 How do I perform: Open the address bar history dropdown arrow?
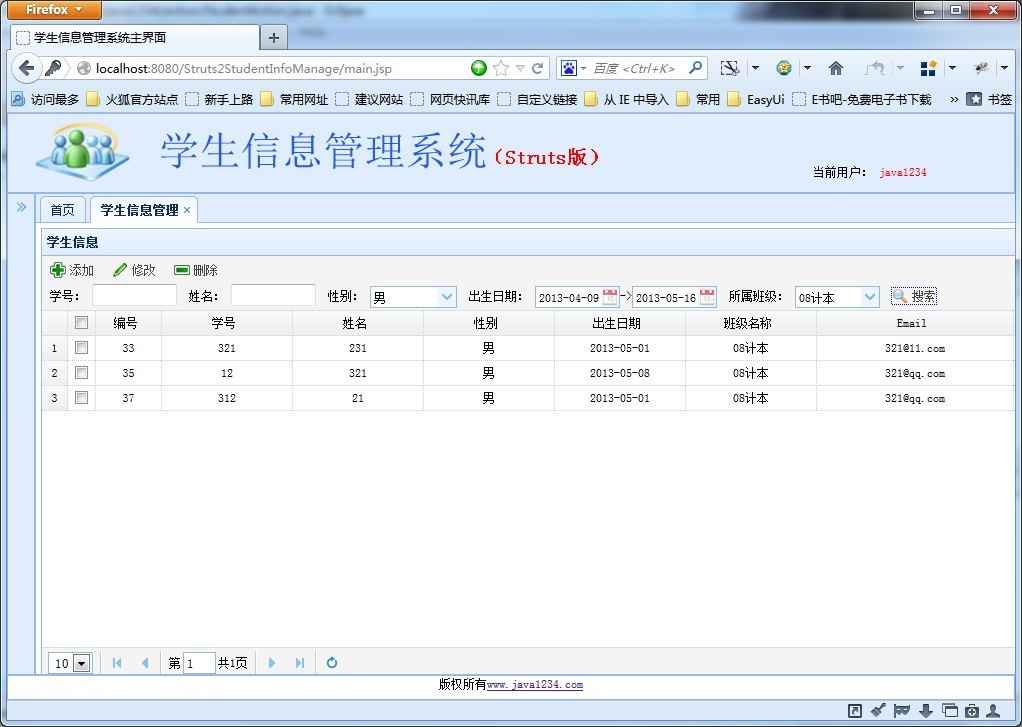[x=520, y=68]
